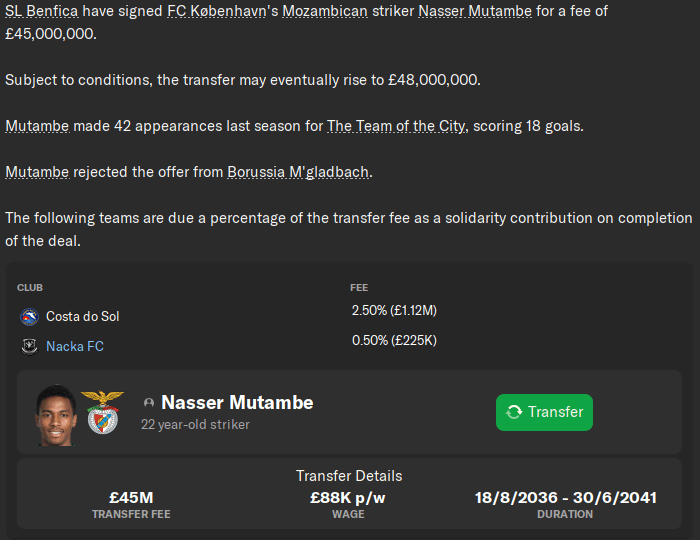Click the green arrows icon on Transfer button

pyautogui.click(x=514, y=412)
